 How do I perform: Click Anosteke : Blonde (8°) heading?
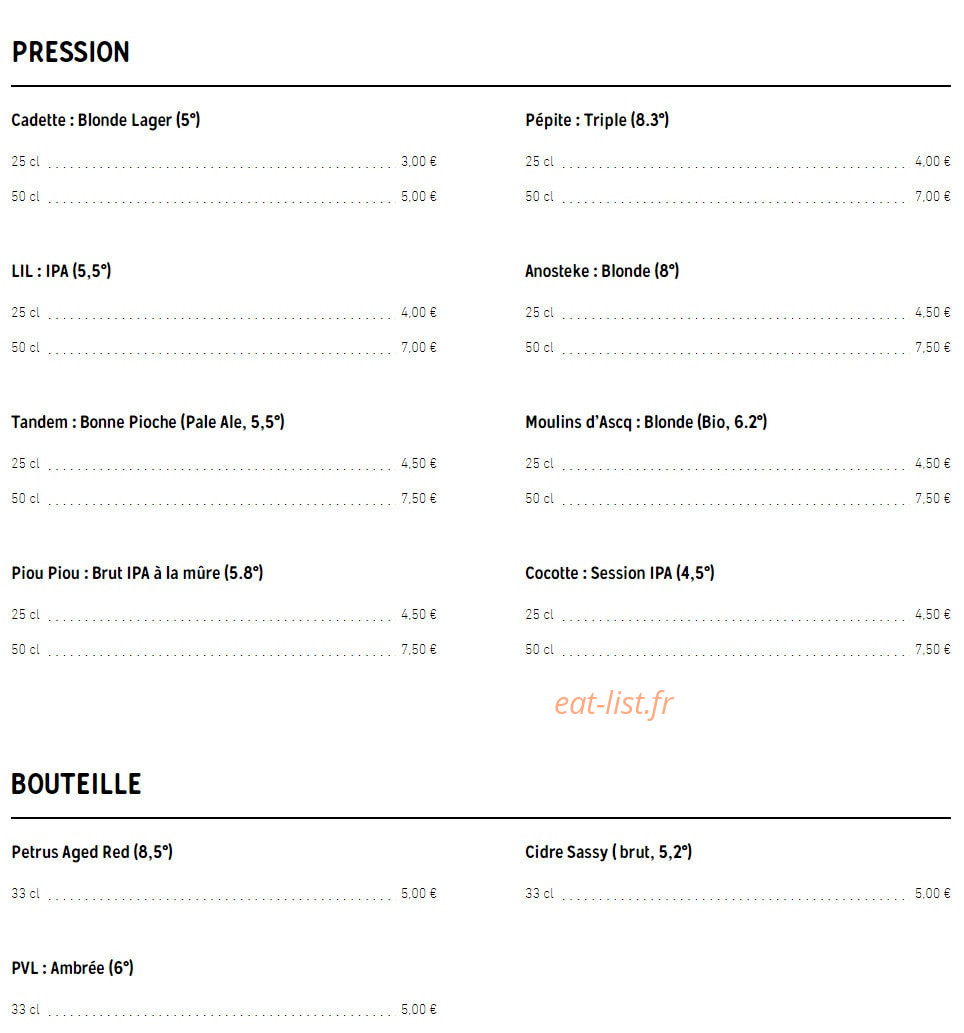(x=602, y=271)
